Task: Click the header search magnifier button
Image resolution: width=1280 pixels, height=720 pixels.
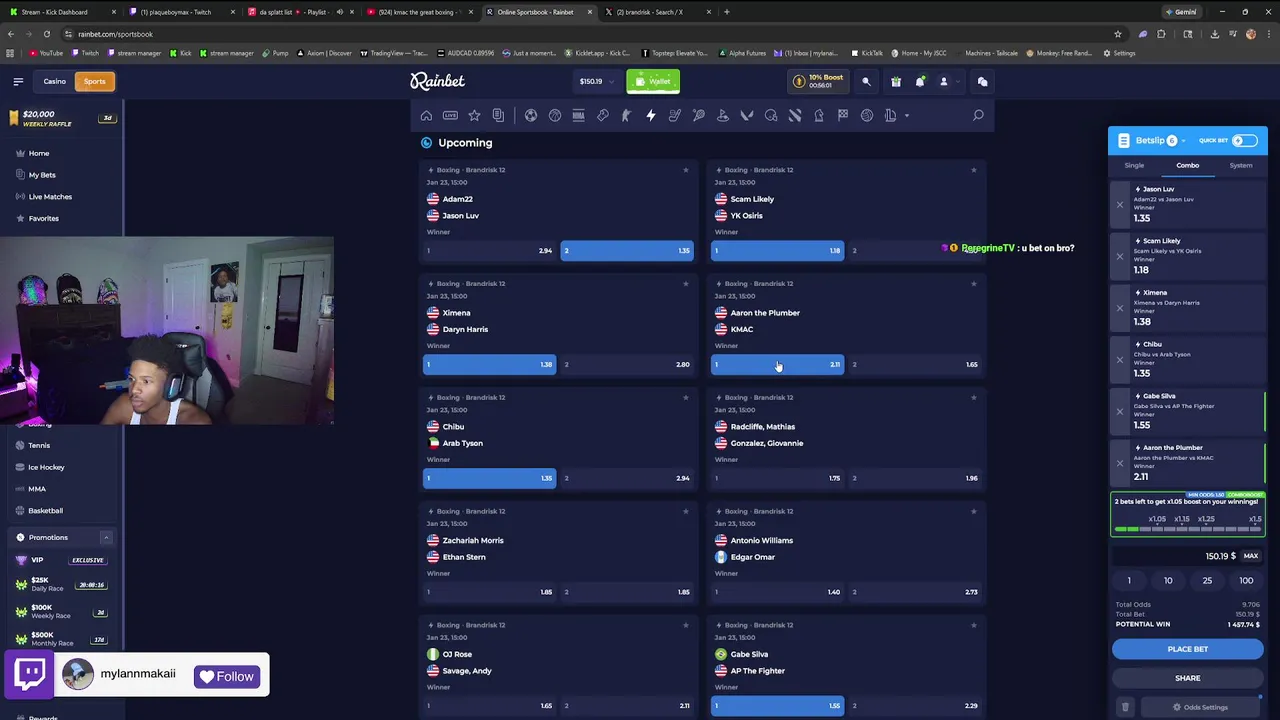Action: click(x=866, y=82)
